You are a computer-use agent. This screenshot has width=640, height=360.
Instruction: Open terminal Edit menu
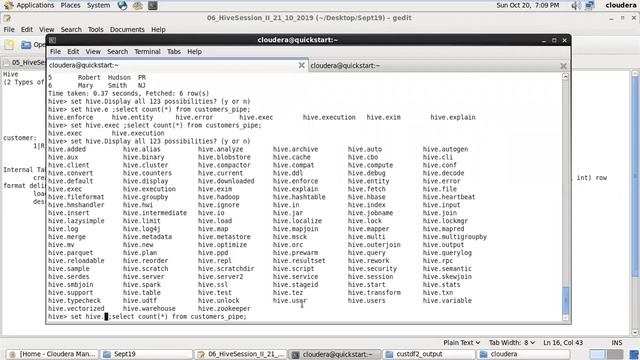(73, 51)
